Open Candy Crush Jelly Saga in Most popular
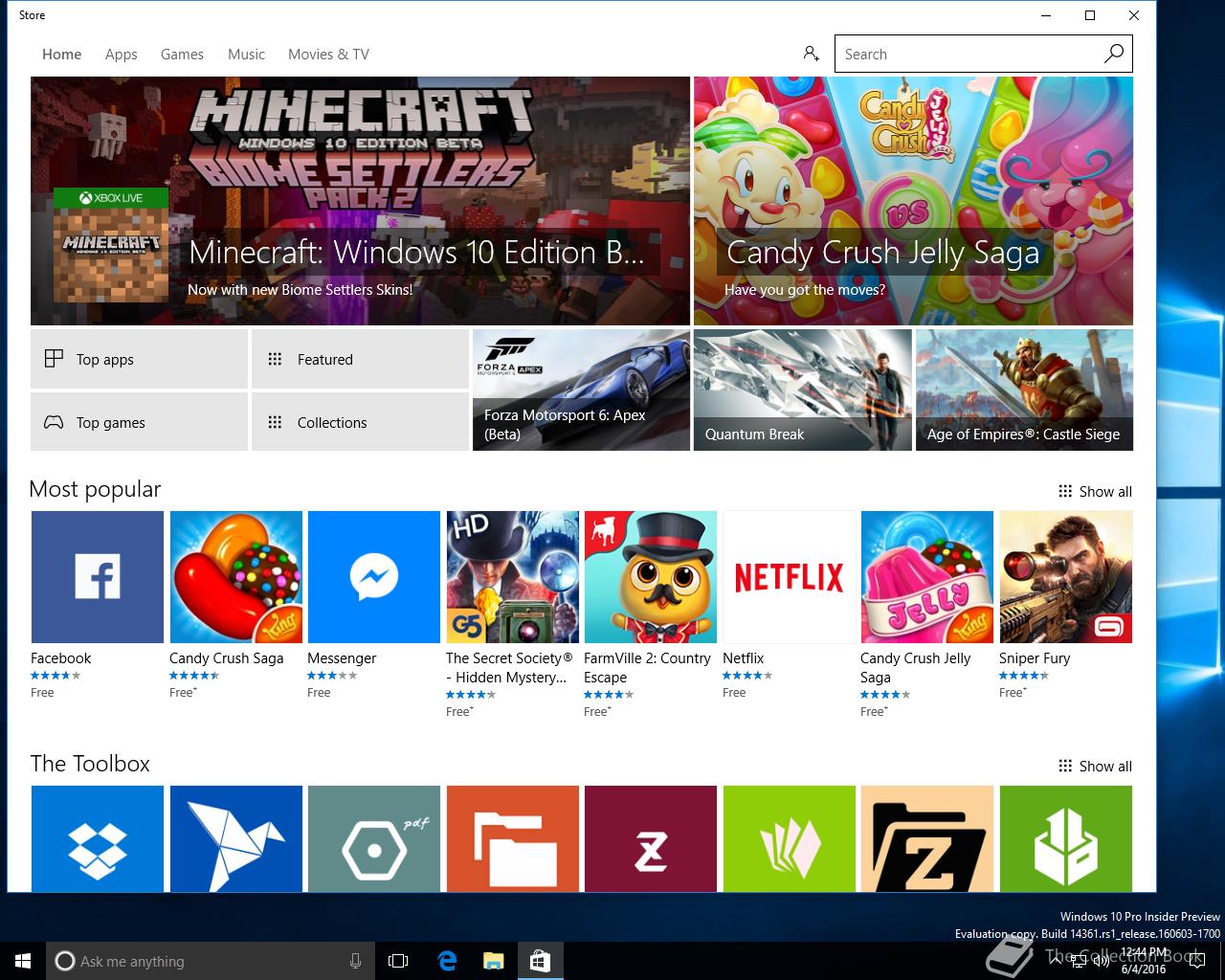Image resolution: width=1225 pixels, height=980 pixels. [926, 577]
